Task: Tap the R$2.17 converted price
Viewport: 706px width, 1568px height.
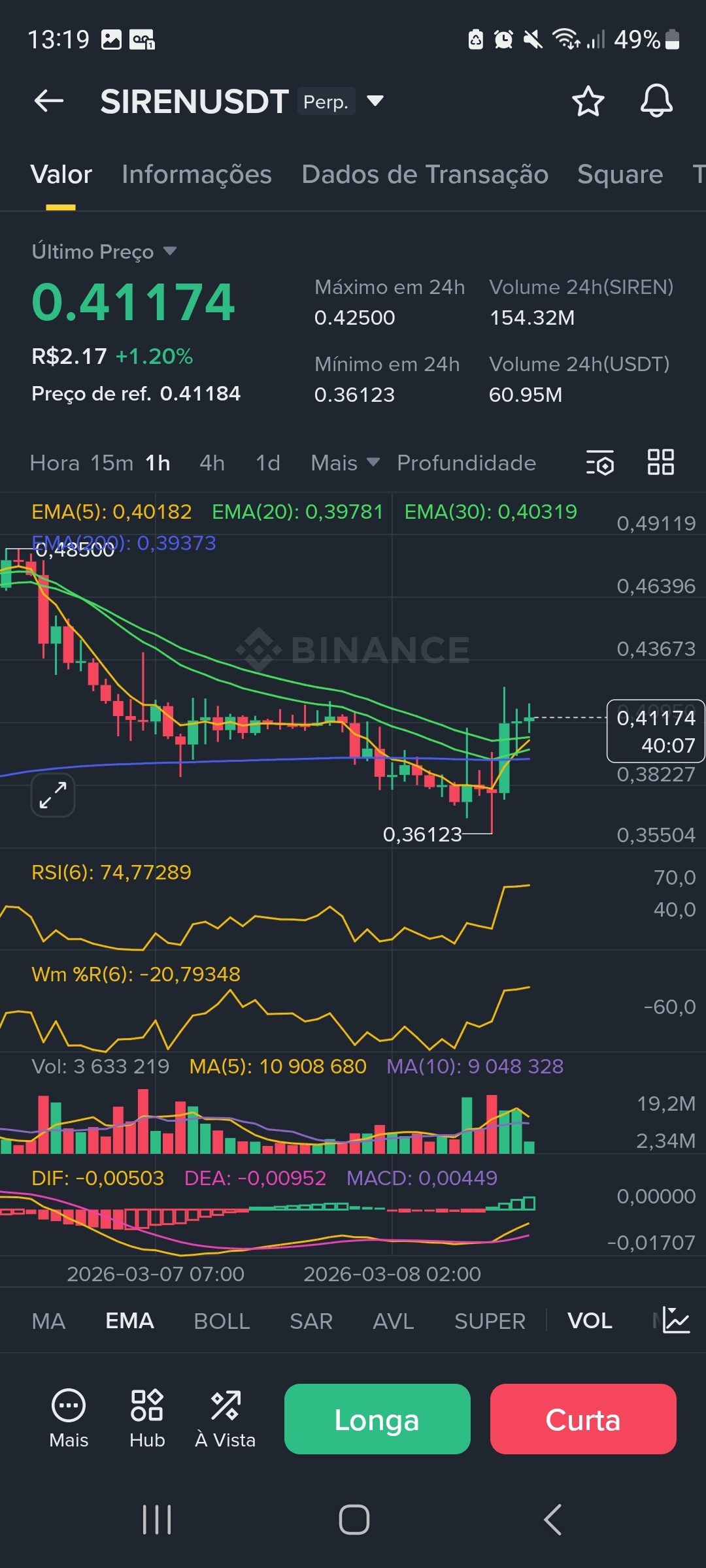Action: click(x=69, y=356)
